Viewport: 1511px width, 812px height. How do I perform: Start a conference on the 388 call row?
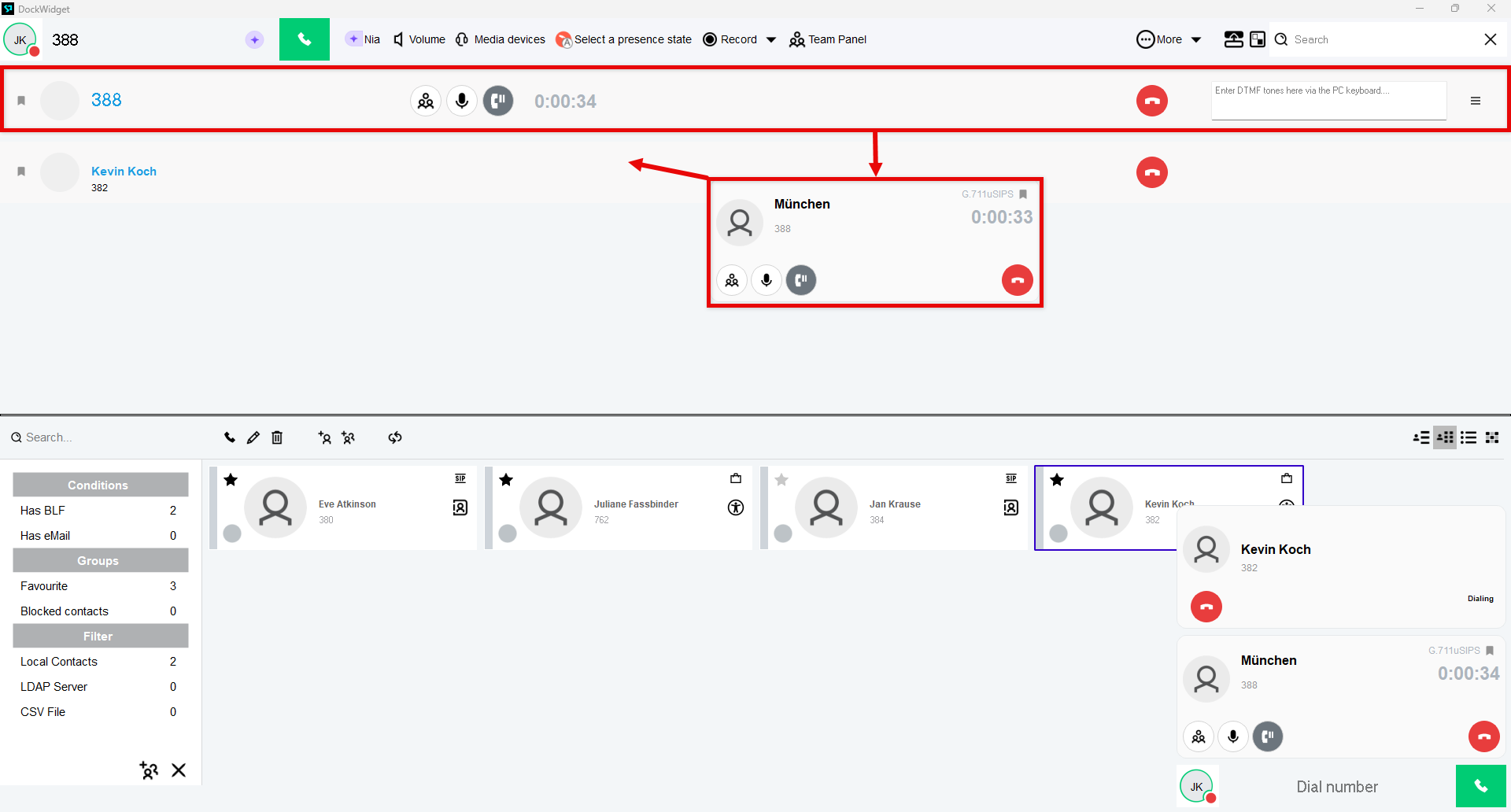426,101
